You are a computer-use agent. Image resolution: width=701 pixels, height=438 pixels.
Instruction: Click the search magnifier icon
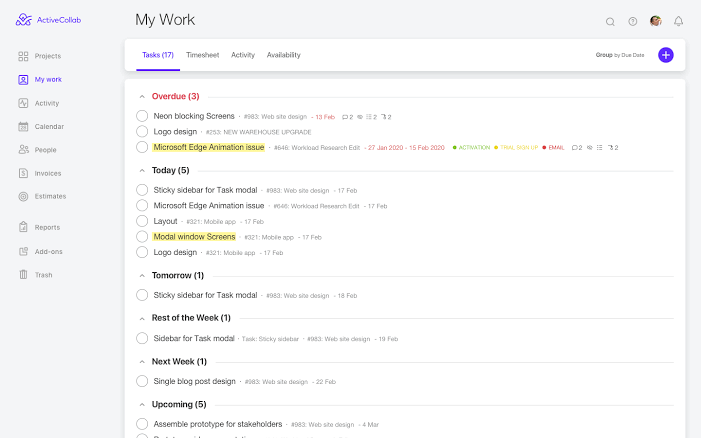pyautogui.click(x=610, y=21)
